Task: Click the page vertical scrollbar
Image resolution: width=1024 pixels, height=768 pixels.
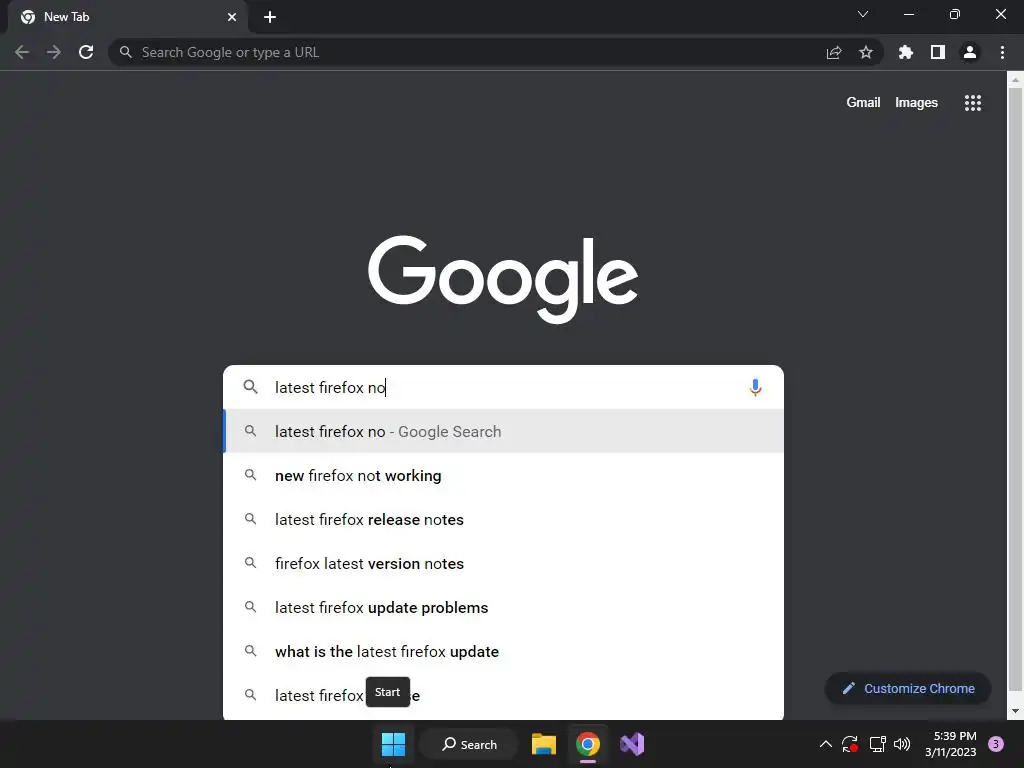Action: (x=1015, y=389)
